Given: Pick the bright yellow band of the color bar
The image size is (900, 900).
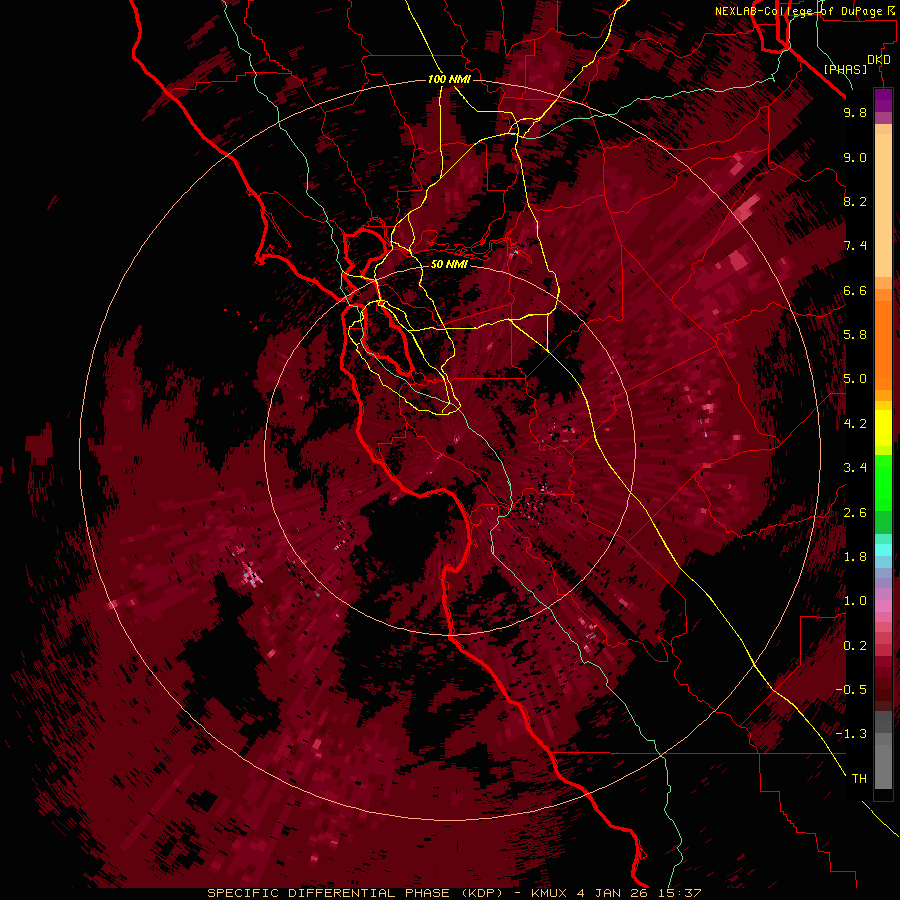Looking at the screenshot, I should 883,428.
